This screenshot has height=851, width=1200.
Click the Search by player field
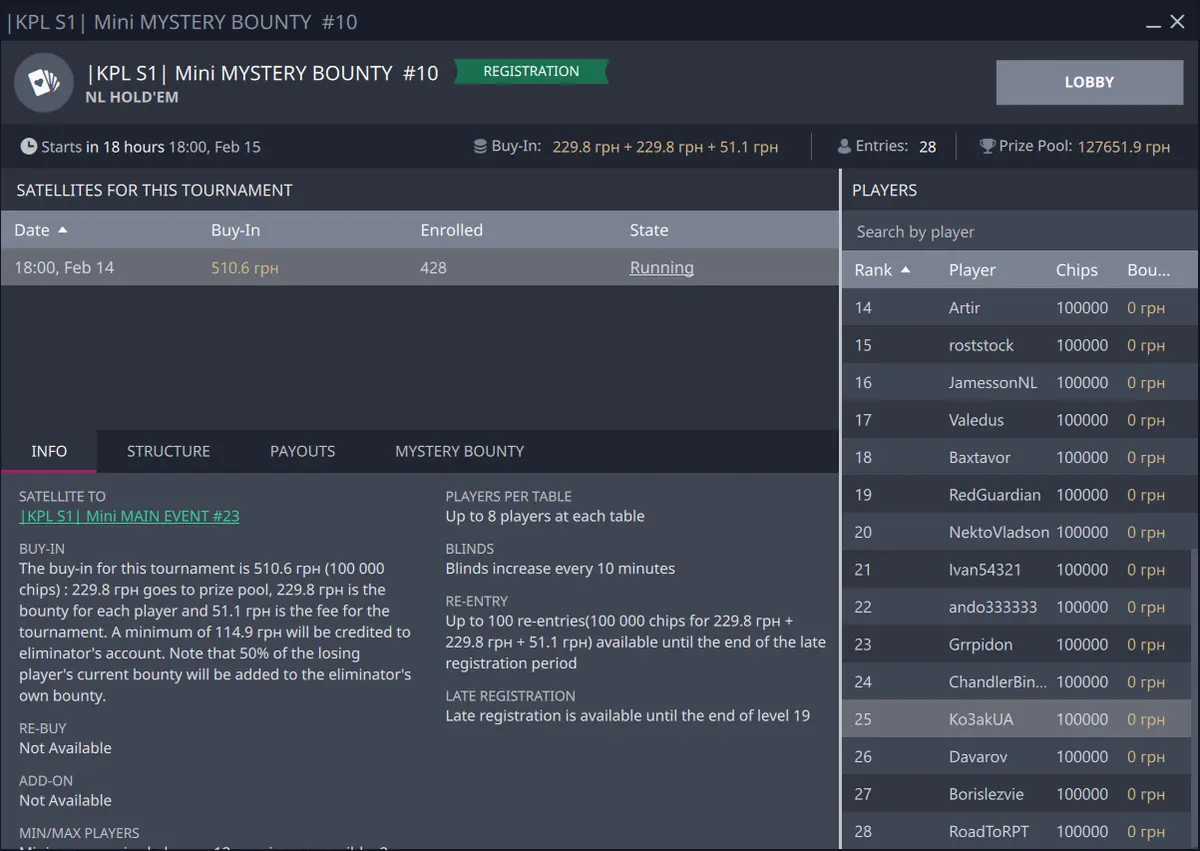1018,232
